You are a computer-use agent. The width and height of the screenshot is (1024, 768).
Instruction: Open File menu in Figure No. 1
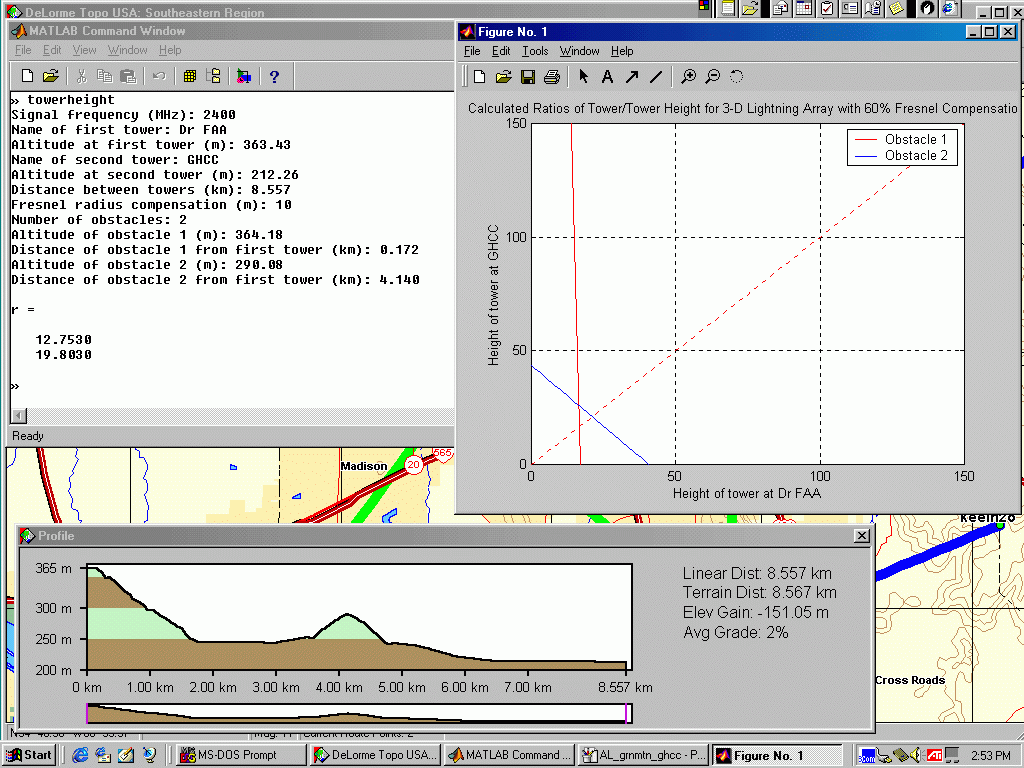pyautogui.click(x=472, y=51)
